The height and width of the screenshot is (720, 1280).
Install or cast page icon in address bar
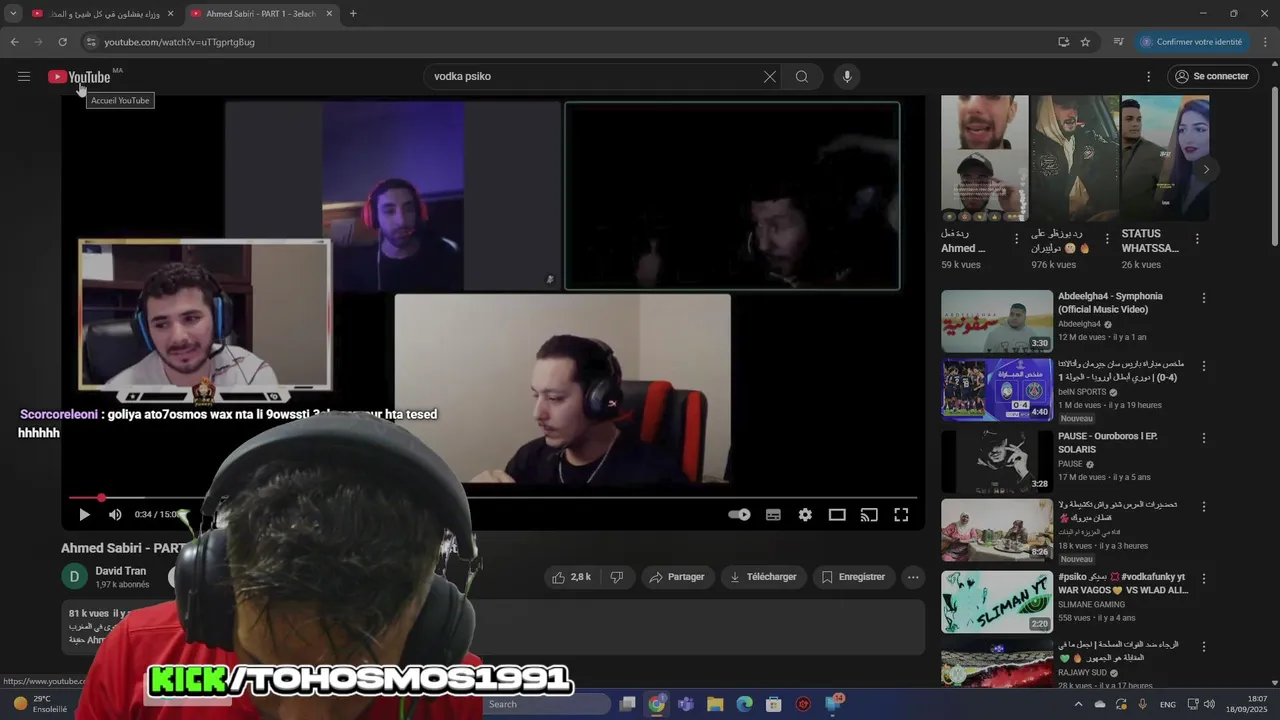pos(1064,42)
